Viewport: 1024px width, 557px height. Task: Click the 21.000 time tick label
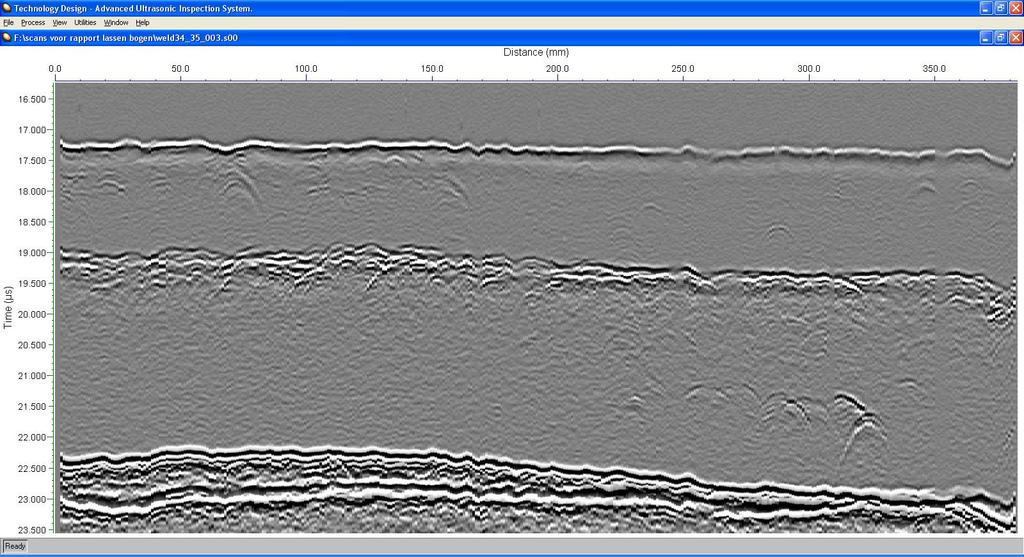pyautogui.click(x=33, y=375)
